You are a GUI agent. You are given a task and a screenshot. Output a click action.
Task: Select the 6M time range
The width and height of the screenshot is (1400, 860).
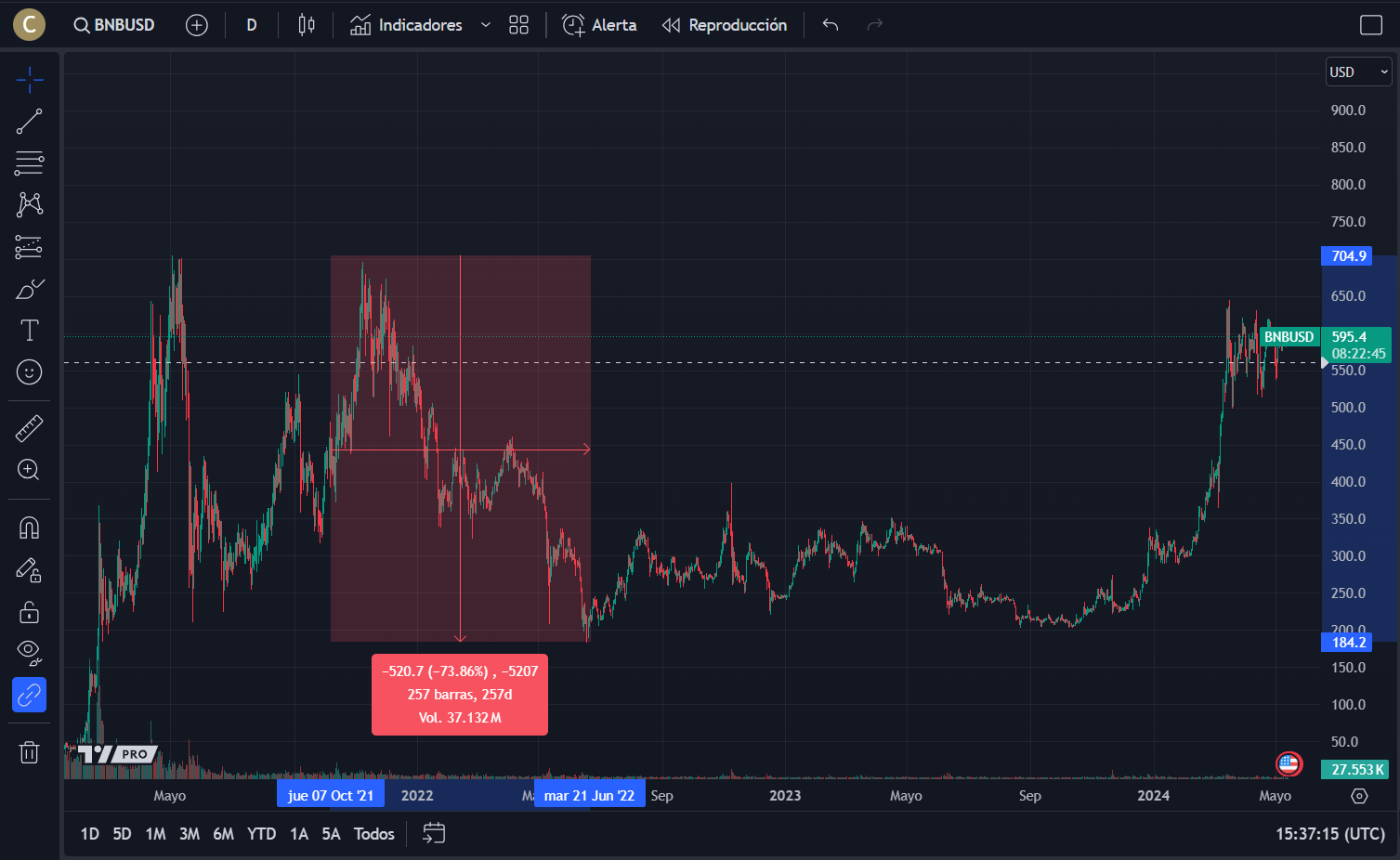pyautogui.click(x=224, y=834)
